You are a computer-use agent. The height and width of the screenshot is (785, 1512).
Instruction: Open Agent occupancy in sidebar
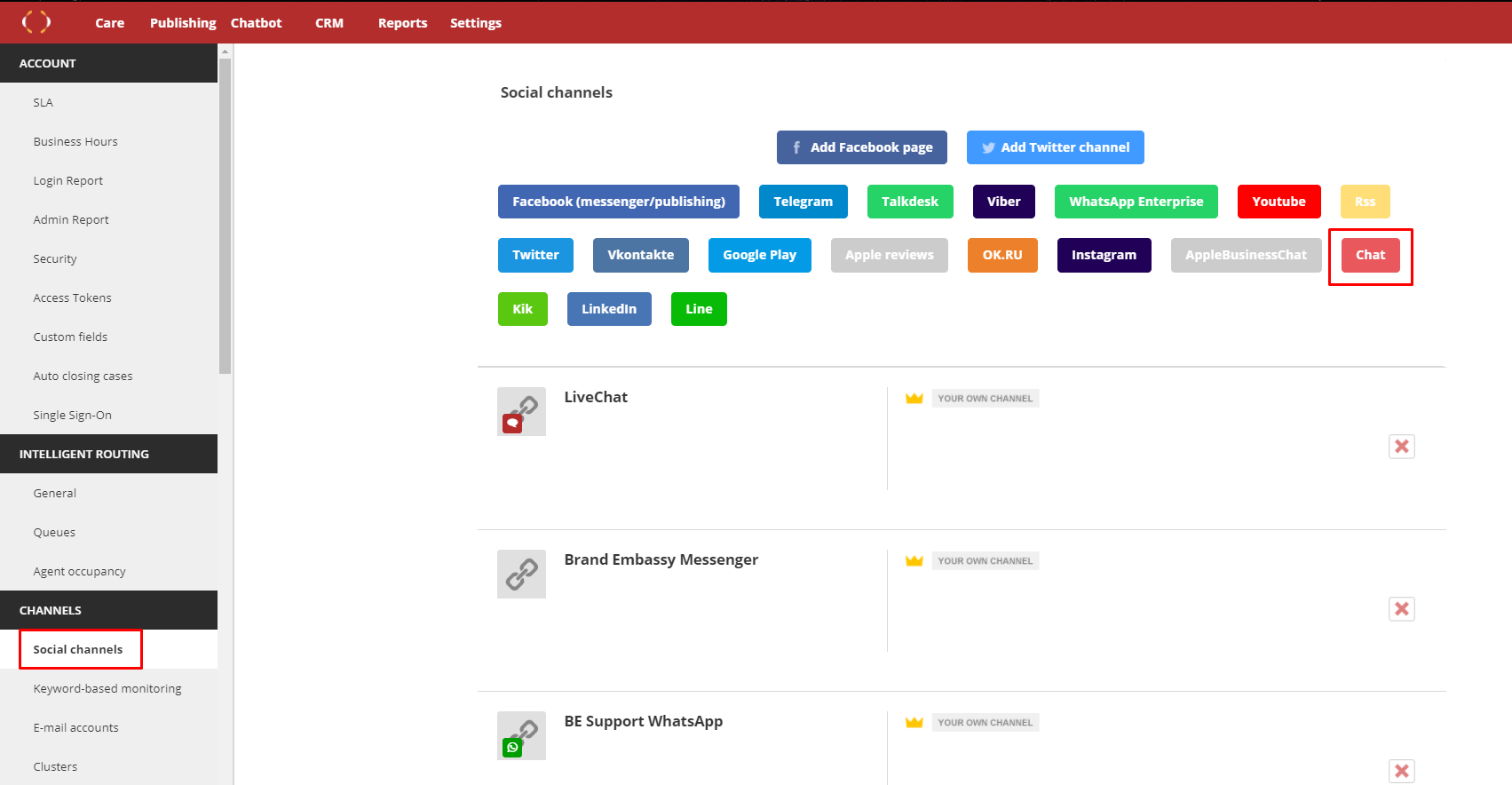coord(108,571)
